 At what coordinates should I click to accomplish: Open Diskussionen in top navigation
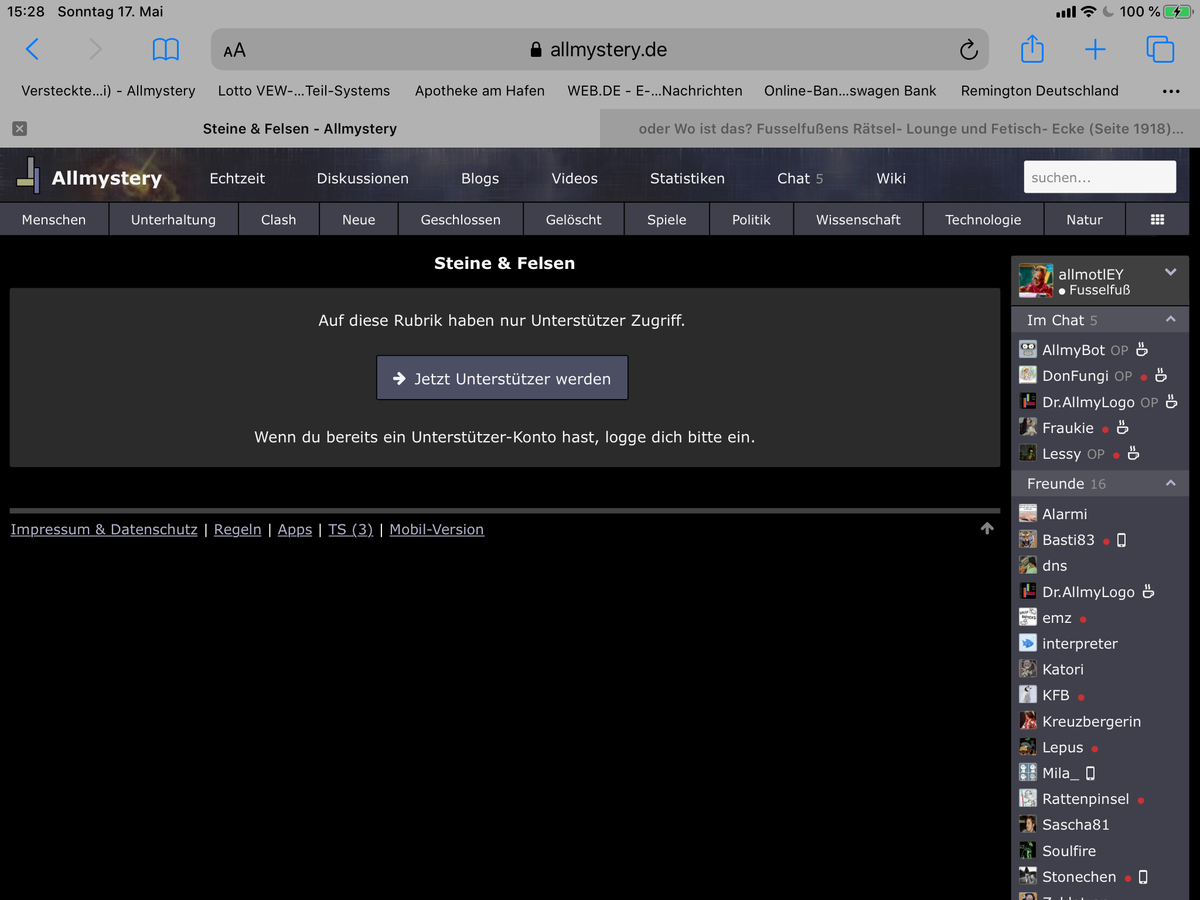pyautogui.click(x=363, y=178)
